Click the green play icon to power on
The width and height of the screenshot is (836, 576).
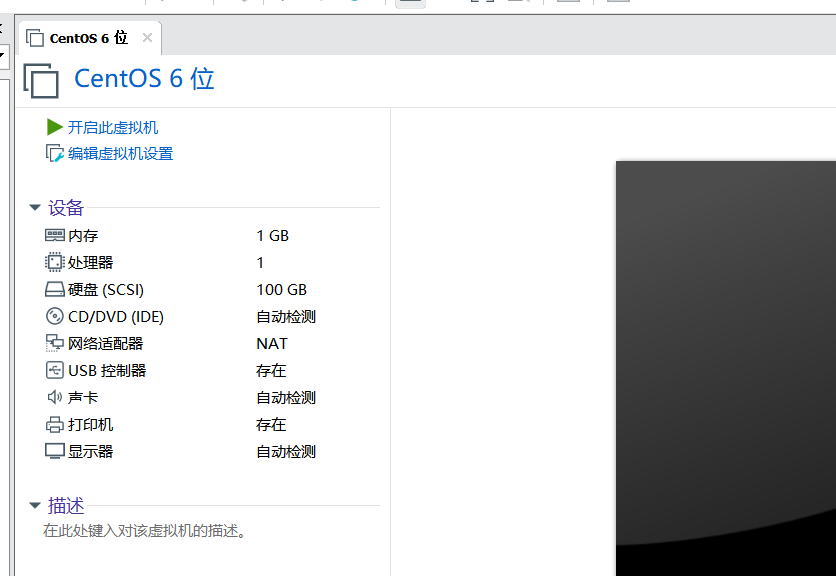(x=54, y=127)
